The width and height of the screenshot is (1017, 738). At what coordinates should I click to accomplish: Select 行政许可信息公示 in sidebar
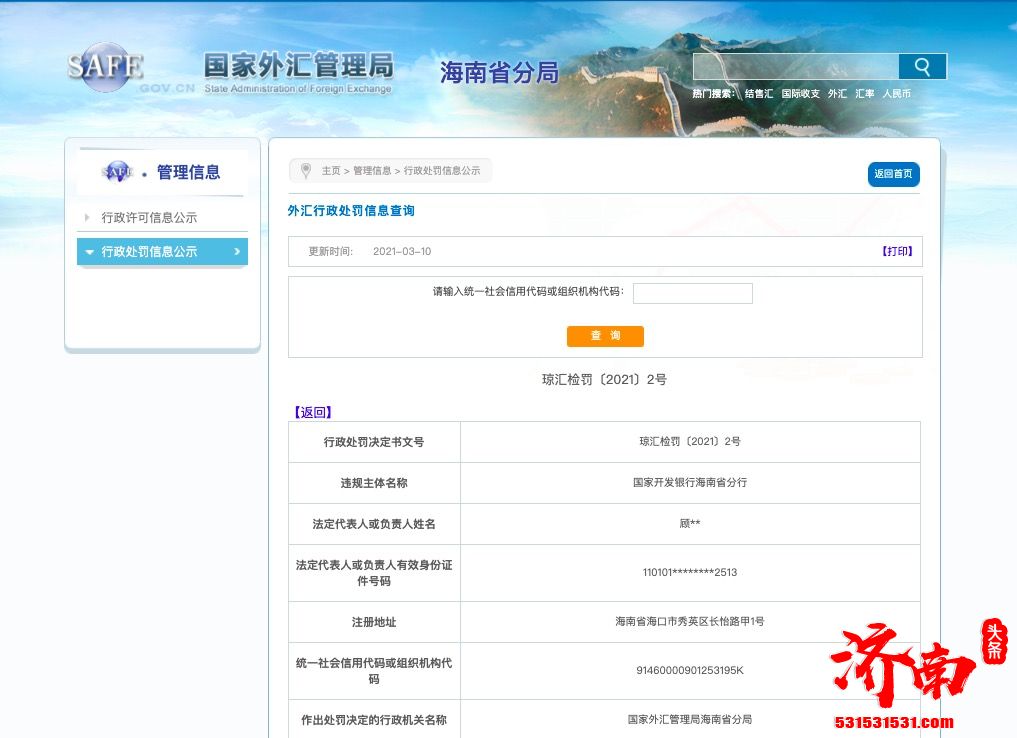tap(147, 217)
